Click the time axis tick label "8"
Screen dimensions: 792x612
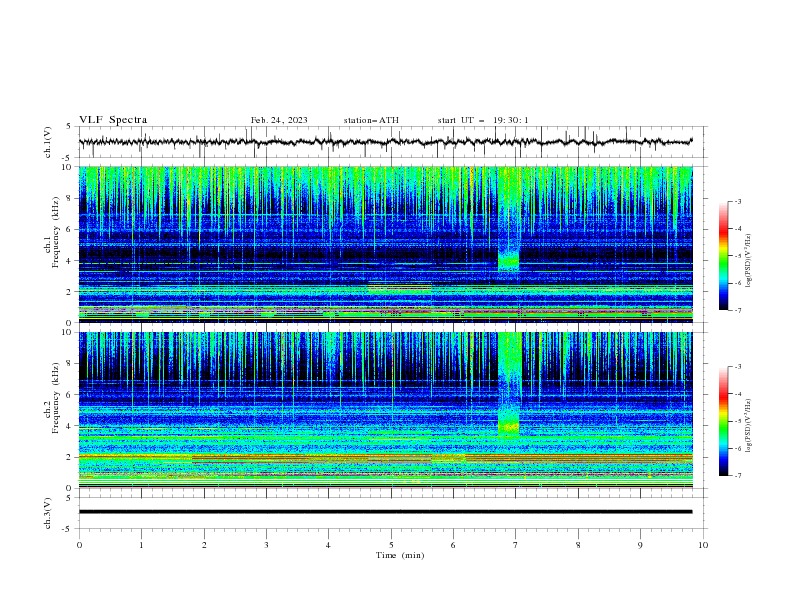tap(578, 545)
